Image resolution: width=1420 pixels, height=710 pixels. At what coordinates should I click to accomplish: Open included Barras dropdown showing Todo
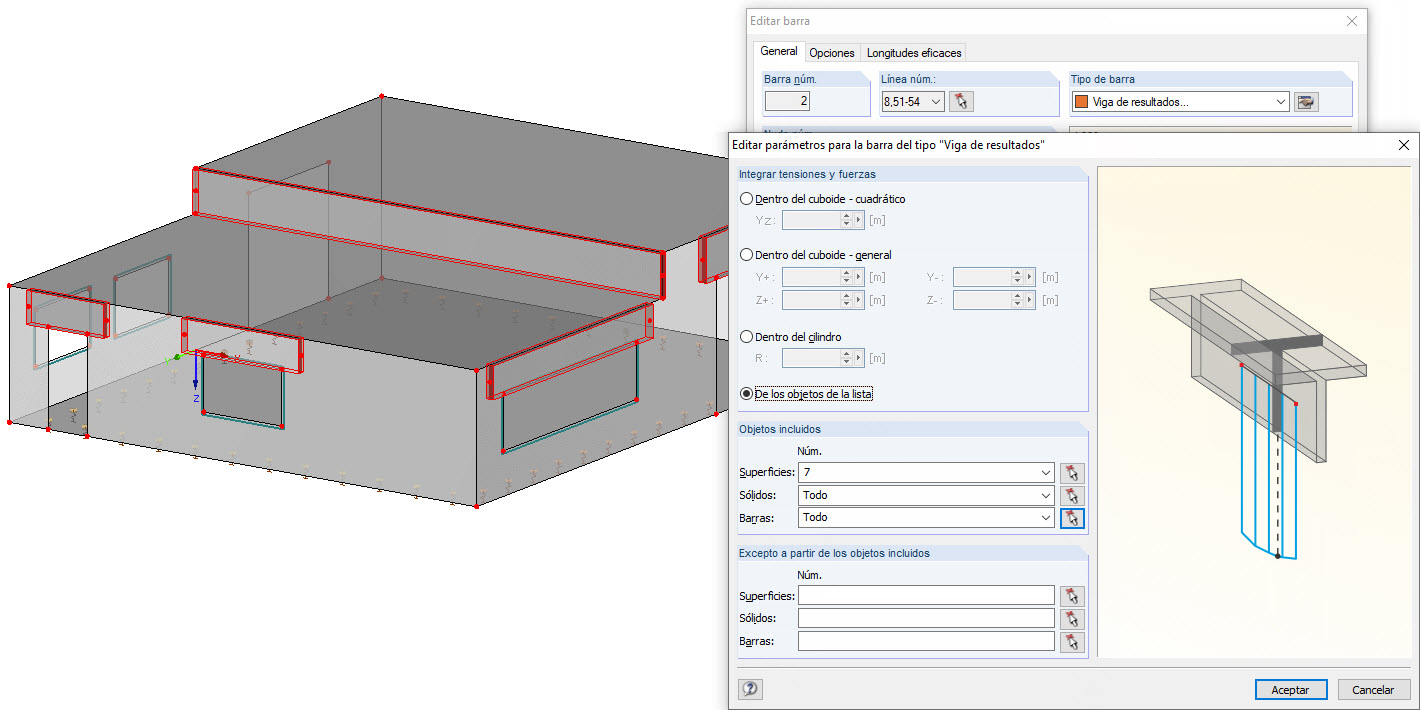click(x=1046, y=518)
